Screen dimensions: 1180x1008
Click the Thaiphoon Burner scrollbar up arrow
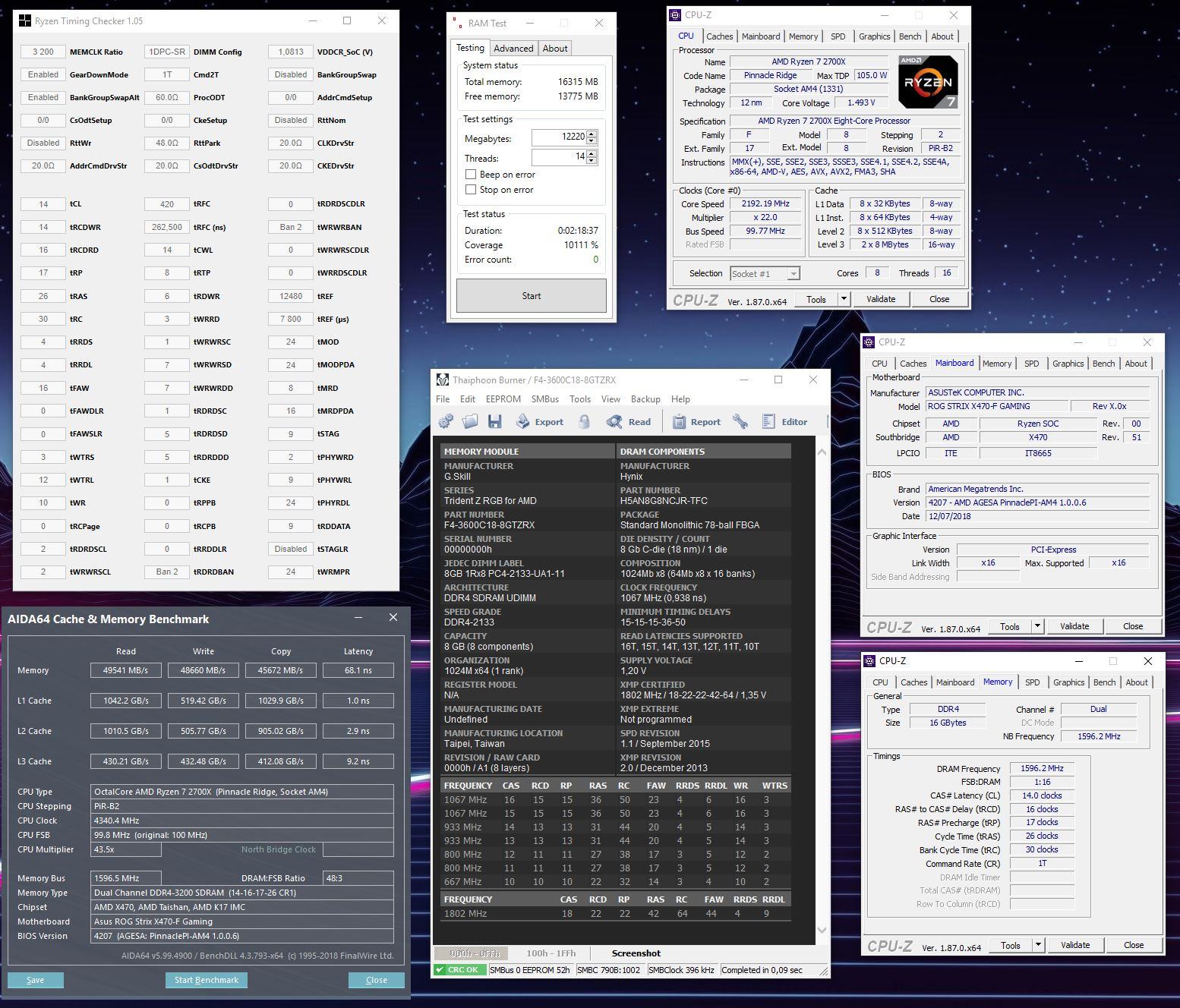[x=822, y=451]
